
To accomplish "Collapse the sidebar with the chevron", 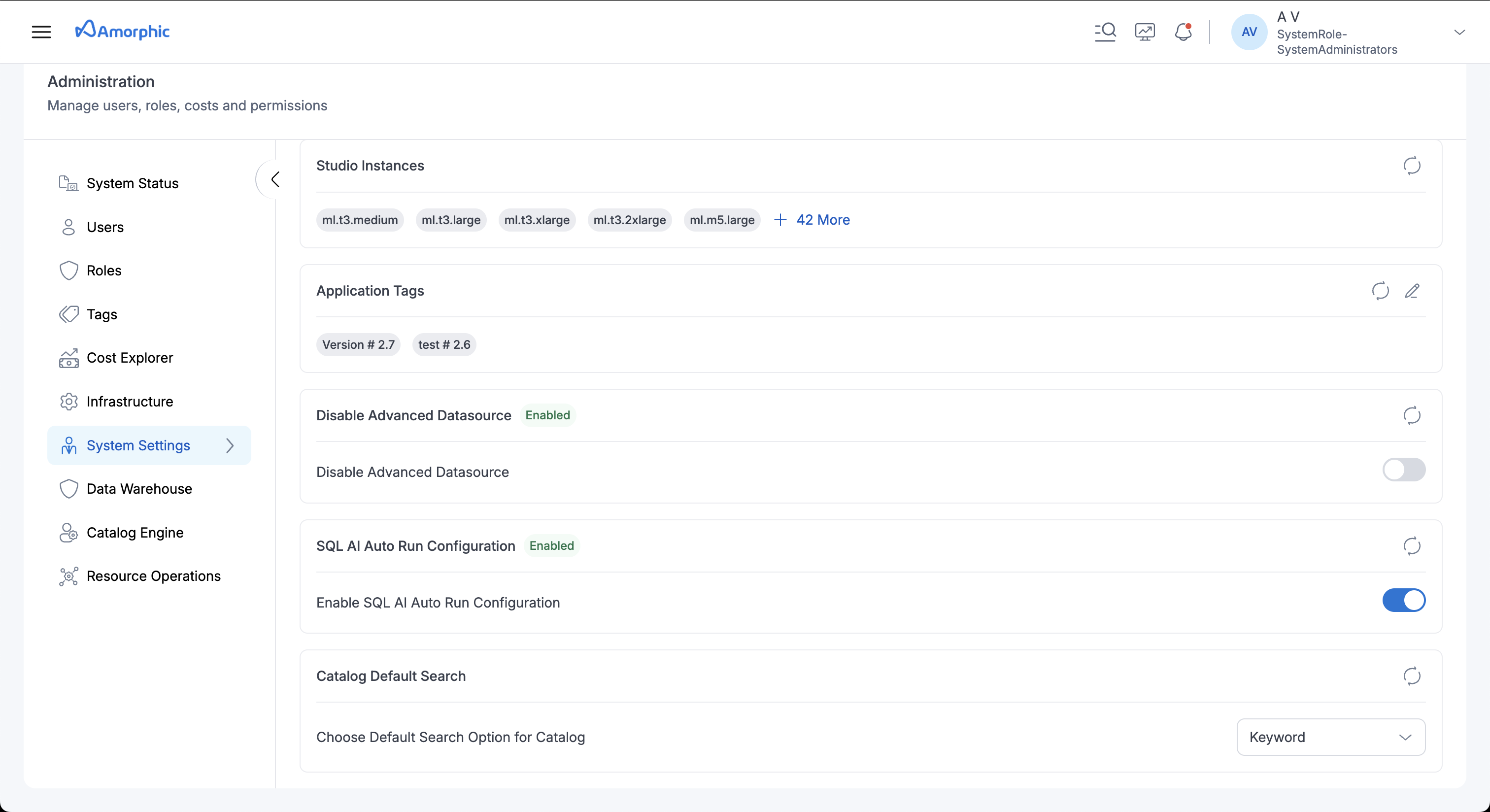I will (x=275, y=179).
